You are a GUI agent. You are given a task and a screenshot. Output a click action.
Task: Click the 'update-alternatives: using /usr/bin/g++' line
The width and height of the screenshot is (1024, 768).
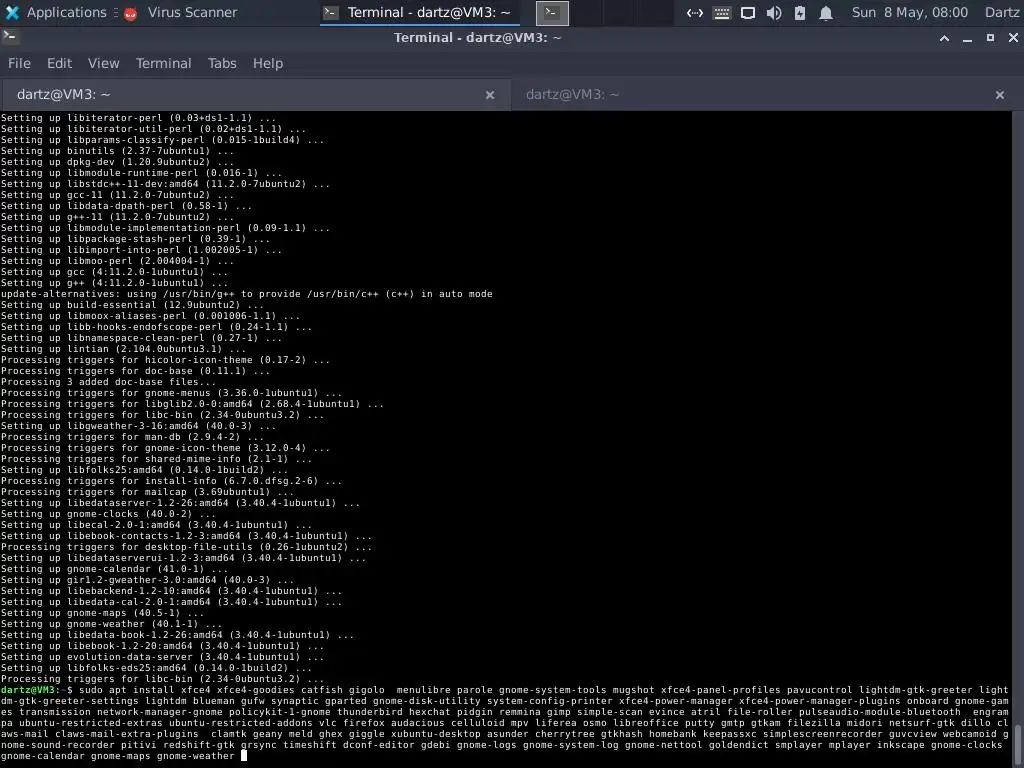tap(247, 294)
